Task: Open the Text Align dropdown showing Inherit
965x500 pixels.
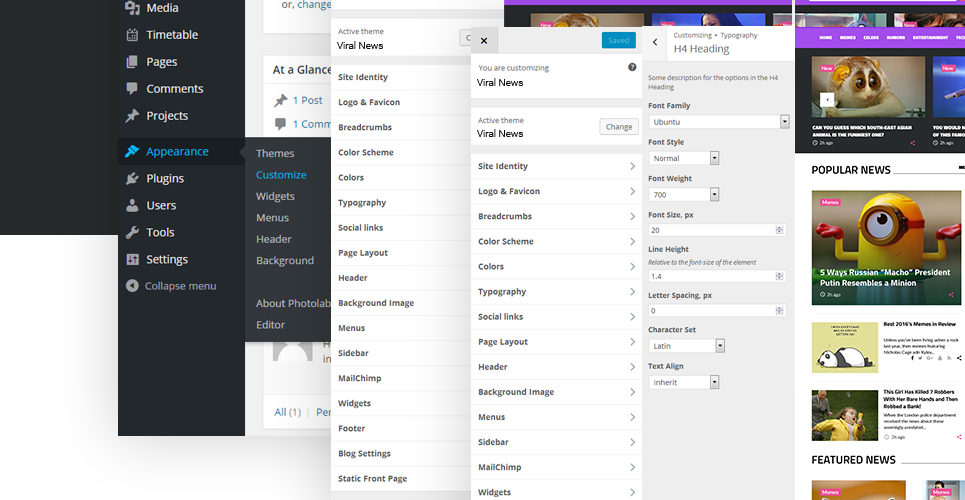Action: coord(683,382)
